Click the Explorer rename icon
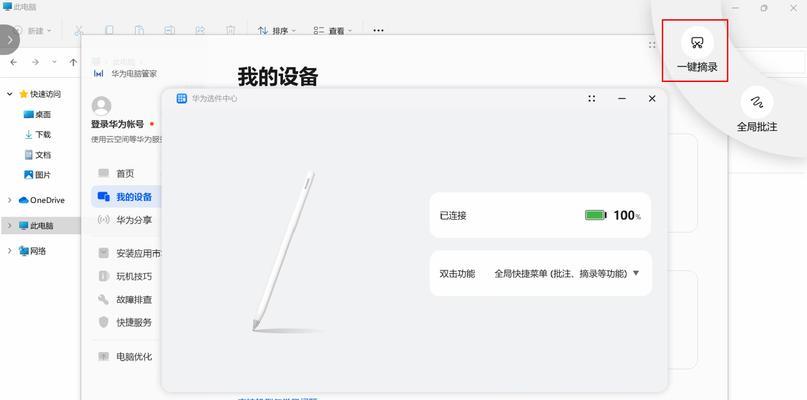The width and height of the screenshot is (807, 400). point(170,31)
